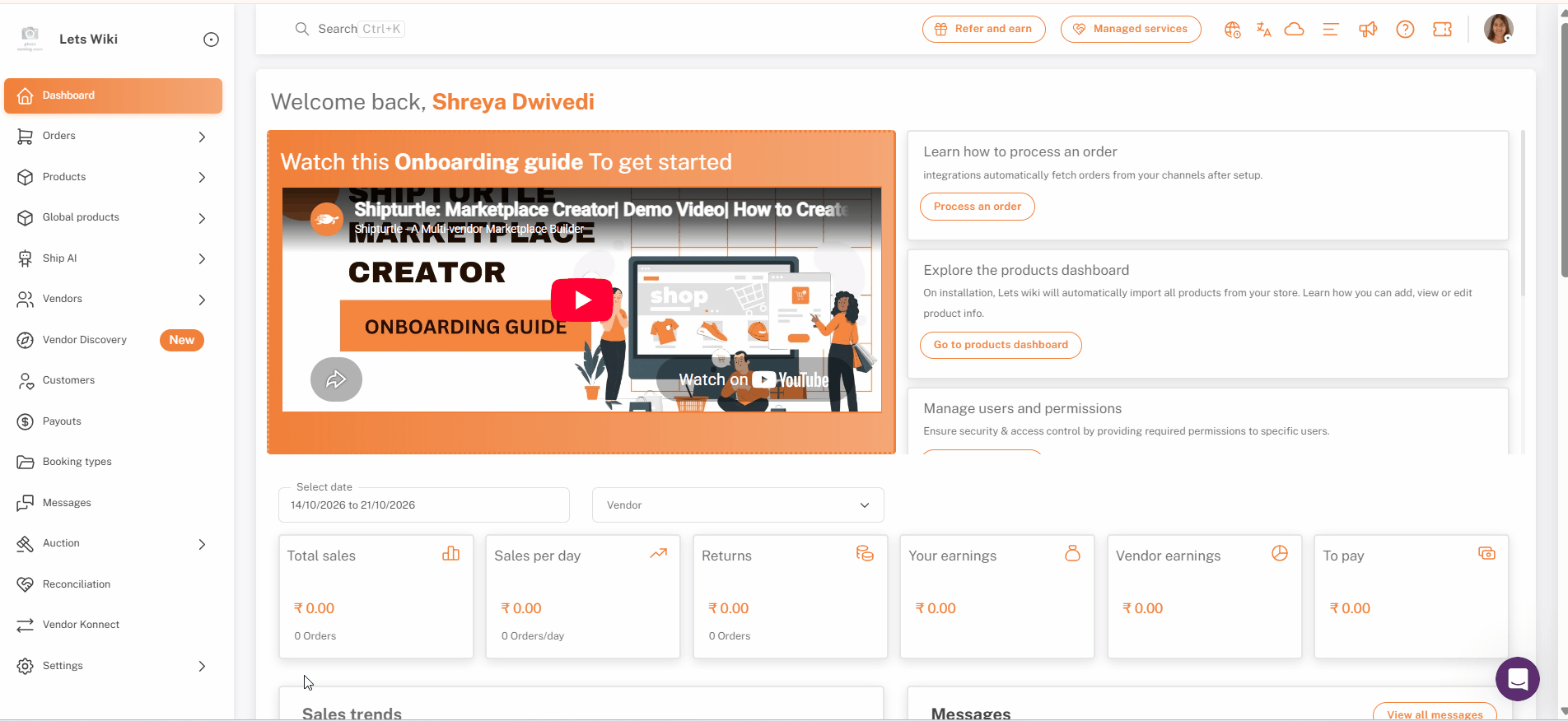Click the page vertical scrollbar
The width and height of the screenshot is (1568, 721).
click(x=1563, y=152)
